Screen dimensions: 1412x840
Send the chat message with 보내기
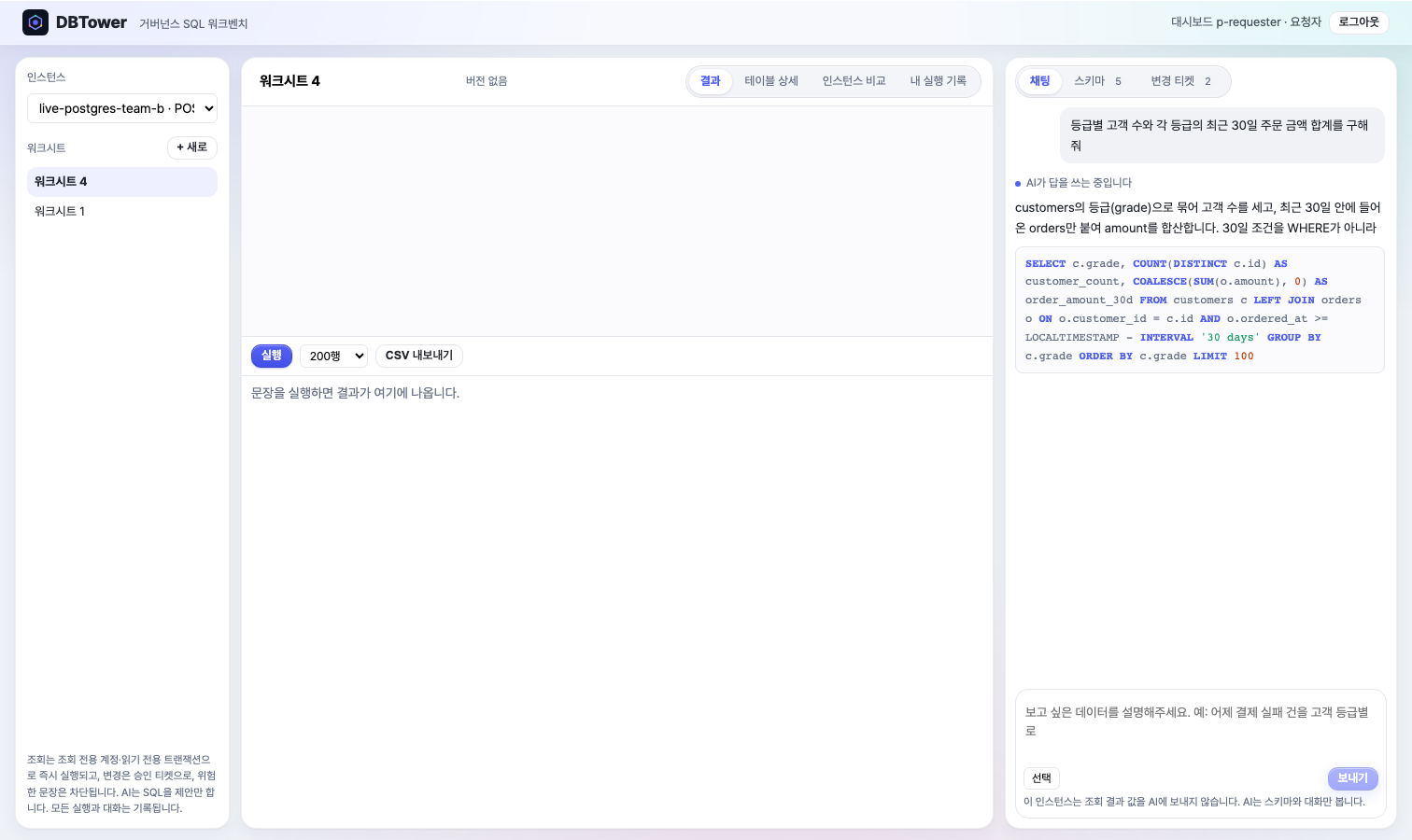point(1352,778)
